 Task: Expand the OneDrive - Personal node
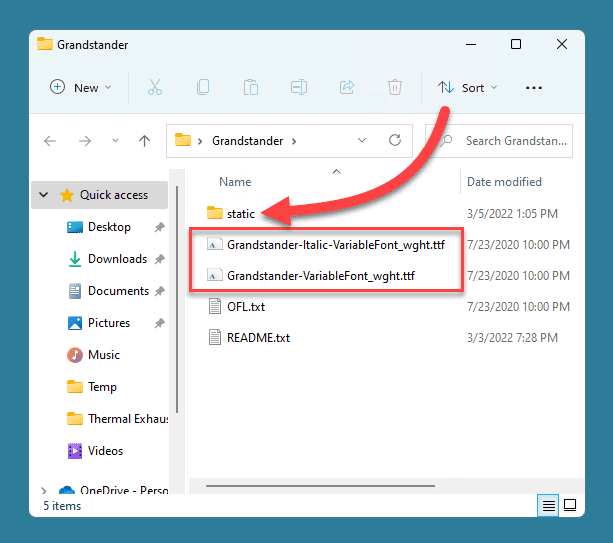(44, 490)
